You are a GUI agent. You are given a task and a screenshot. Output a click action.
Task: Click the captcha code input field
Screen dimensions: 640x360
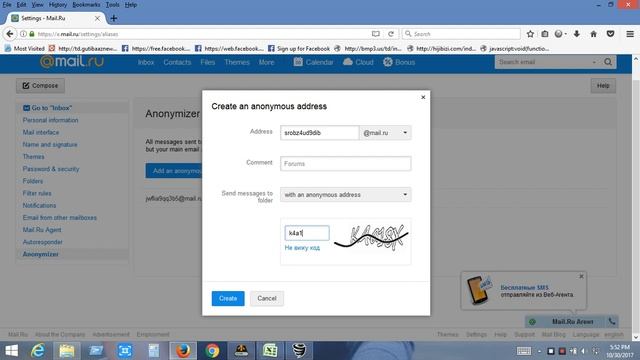[307, 233]
